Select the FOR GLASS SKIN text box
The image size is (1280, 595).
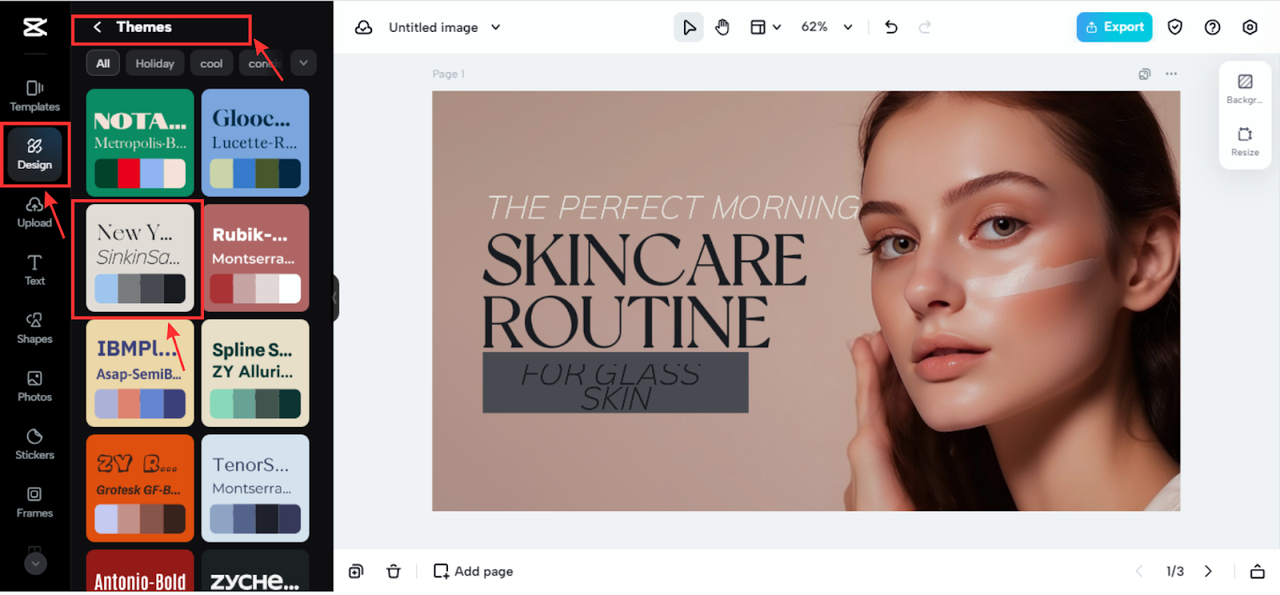[x=615, y=382]
